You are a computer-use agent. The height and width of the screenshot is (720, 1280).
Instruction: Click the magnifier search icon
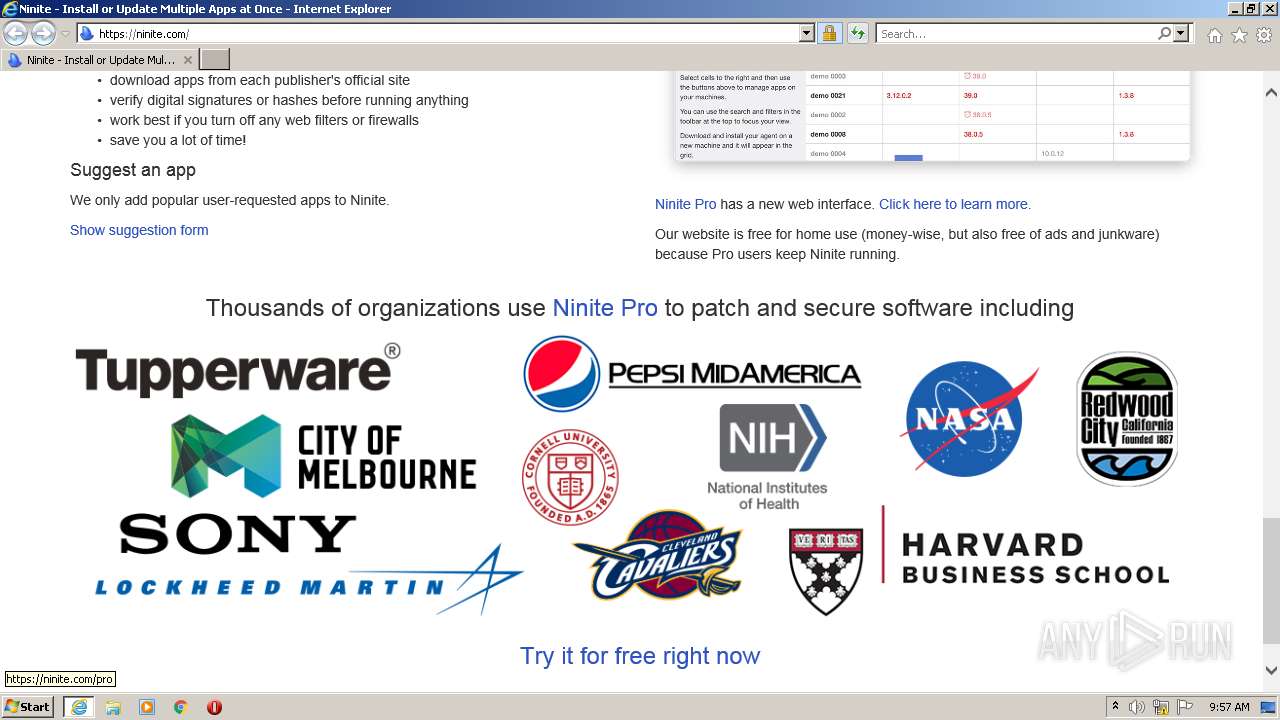1164,34
